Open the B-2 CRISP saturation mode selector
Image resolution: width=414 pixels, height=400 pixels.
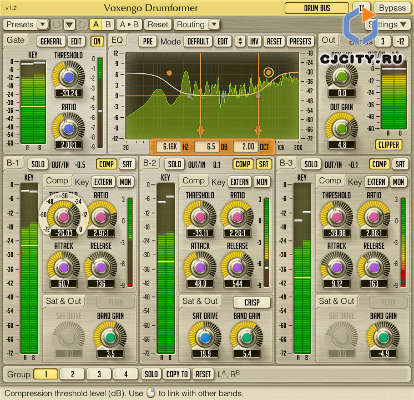coord(252,302)
